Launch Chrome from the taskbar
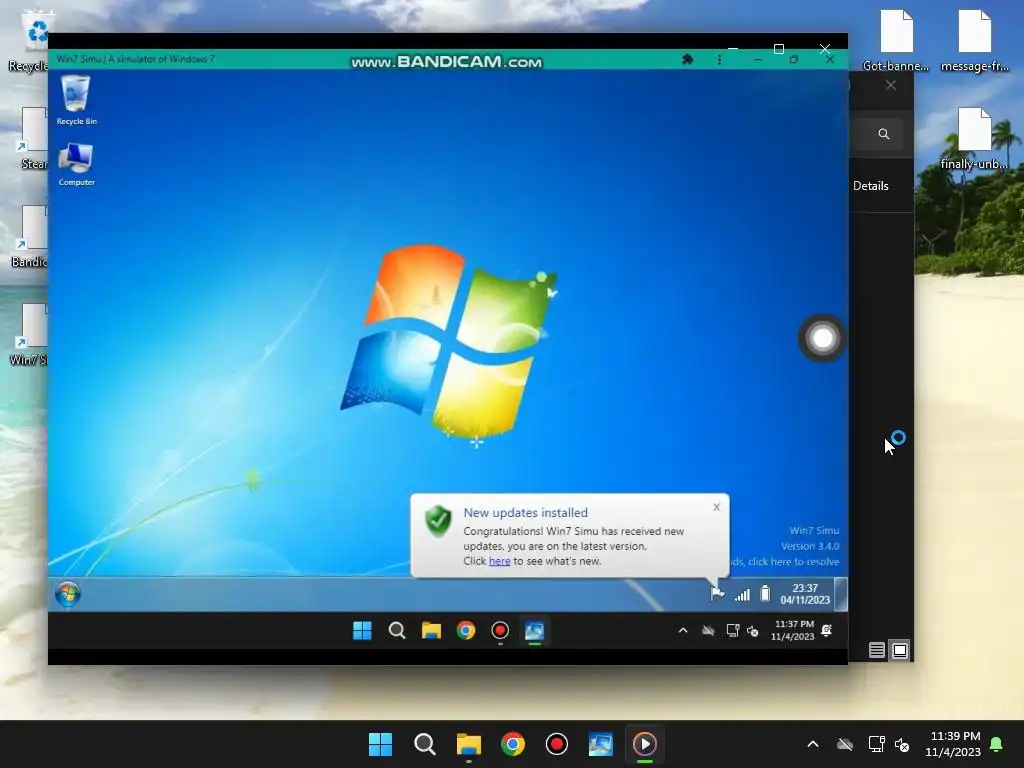 click(513, 744)
